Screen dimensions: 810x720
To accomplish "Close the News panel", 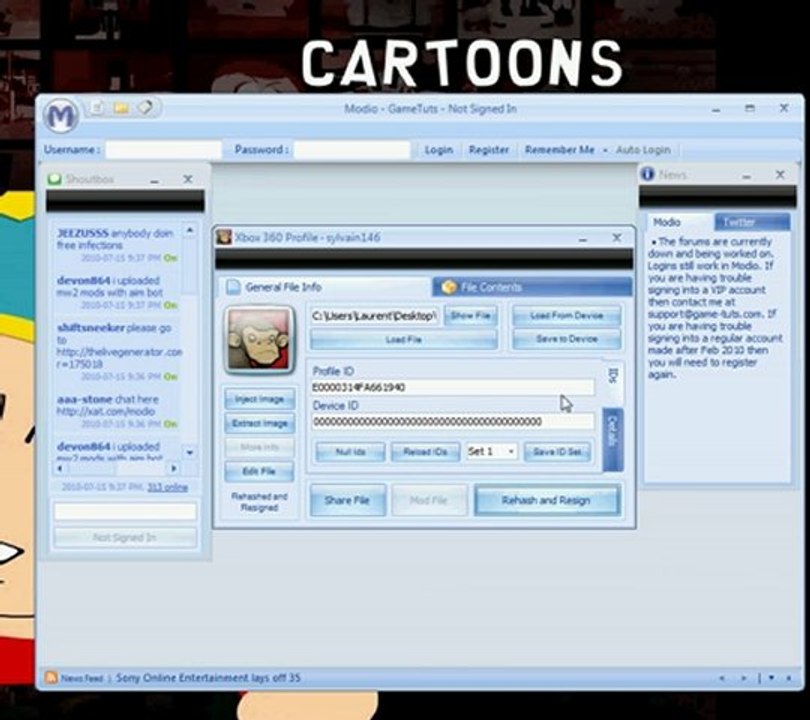I will pos(780,175).
